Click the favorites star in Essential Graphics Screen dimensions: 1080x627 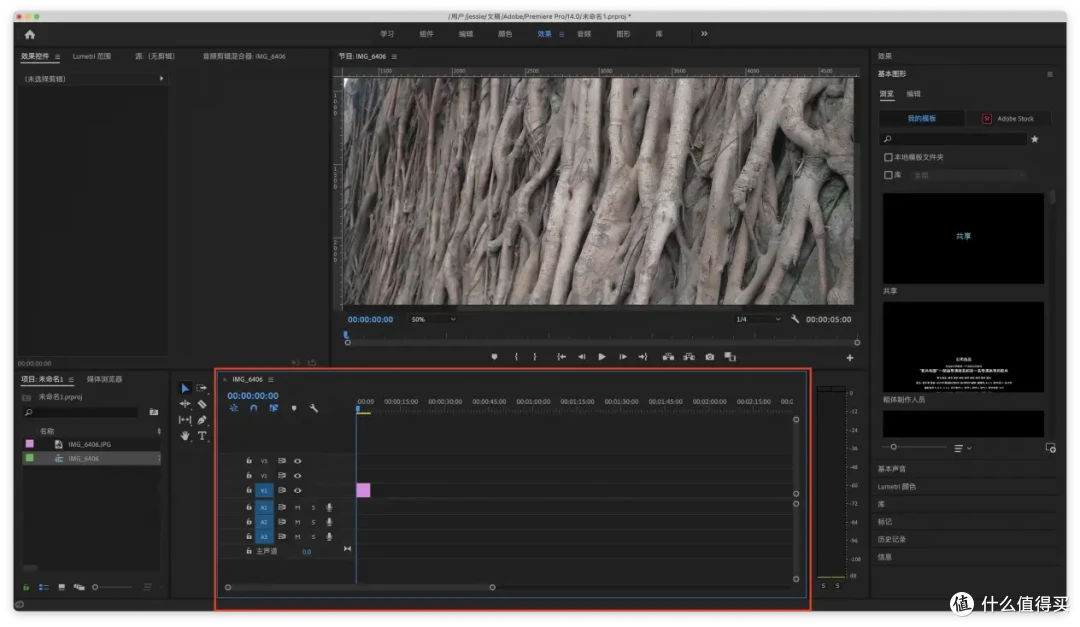pyautogui.click(x=1035, y=139)
